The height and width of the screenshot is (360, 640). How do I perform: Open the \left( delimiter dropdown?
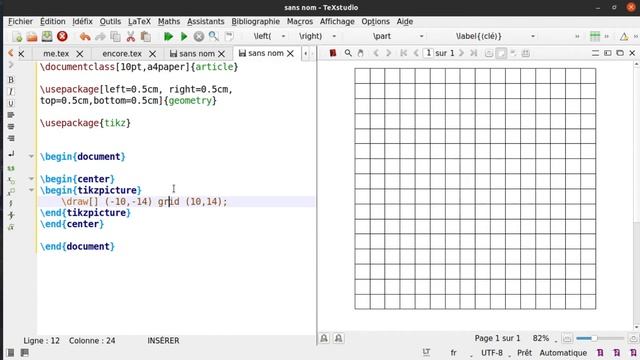pos(283,36)
